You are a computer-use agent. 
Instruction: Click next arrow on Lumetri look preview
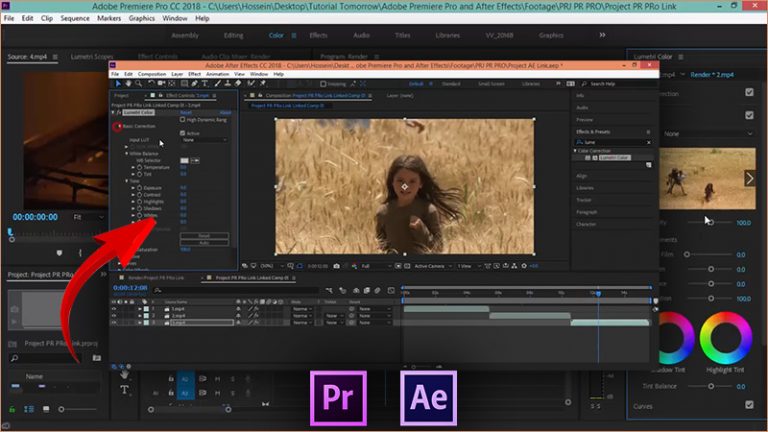click(x=749, y=178)
